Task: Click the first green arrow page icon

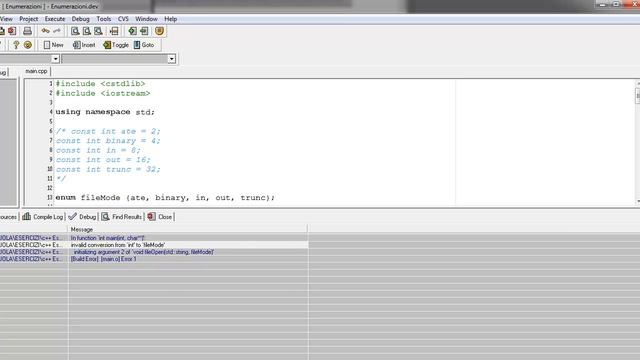Action: point(132,31)
